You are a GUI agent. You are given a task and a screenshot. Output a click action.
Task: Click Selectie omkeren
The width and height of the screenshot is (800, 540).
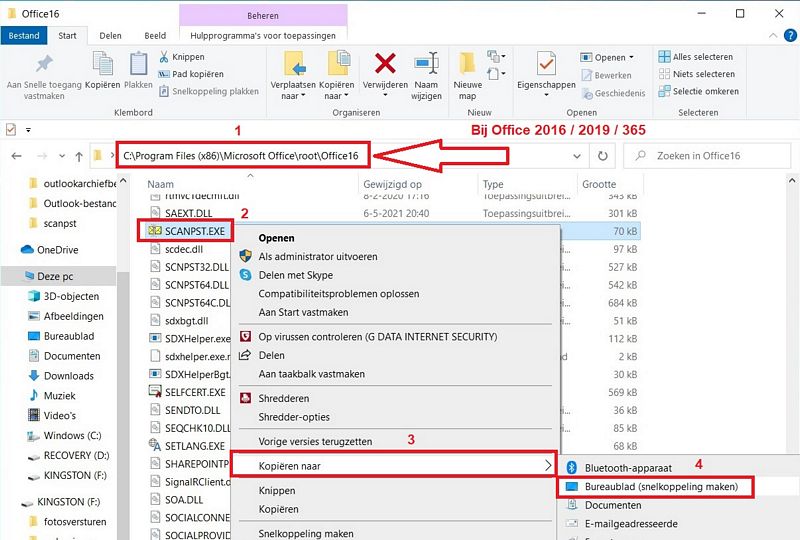coord(698,91)
